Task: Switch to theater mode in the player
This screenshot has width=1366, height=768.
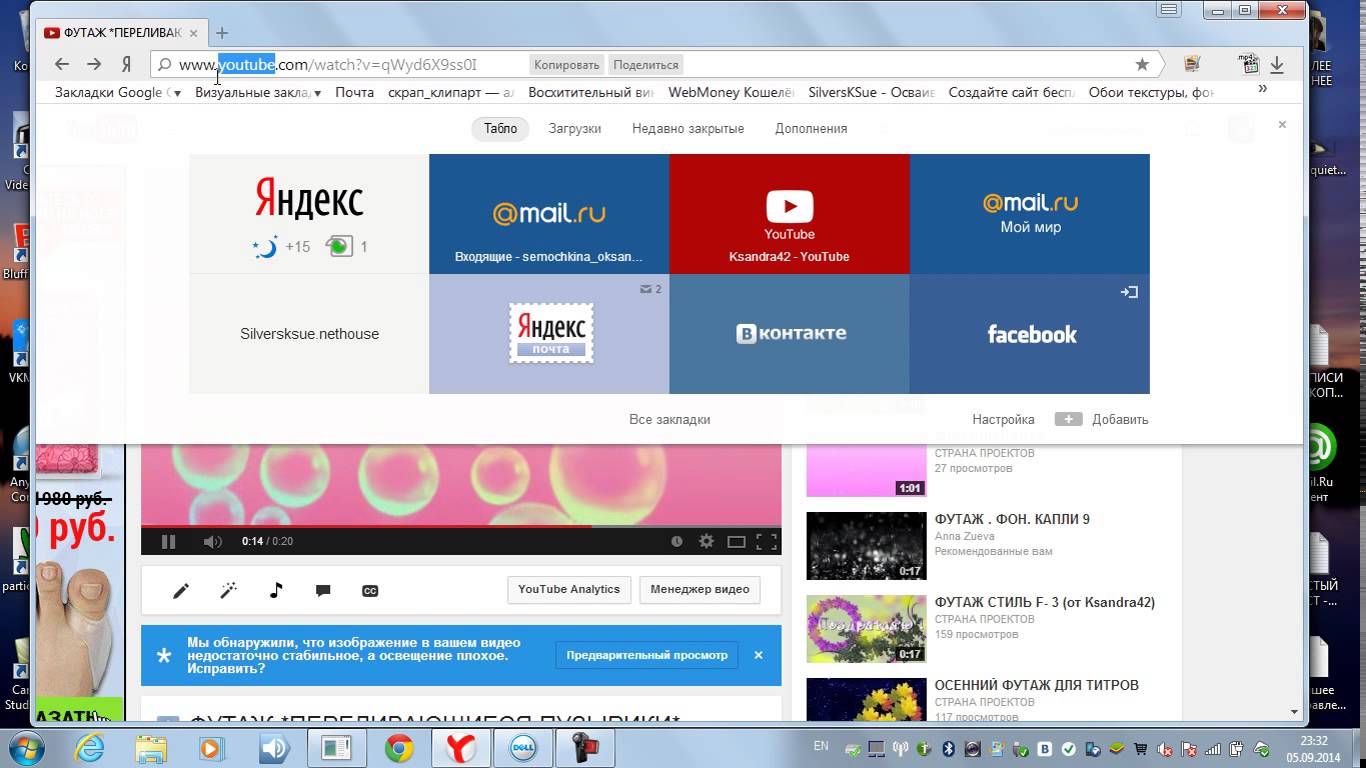Action: [736, 542]
